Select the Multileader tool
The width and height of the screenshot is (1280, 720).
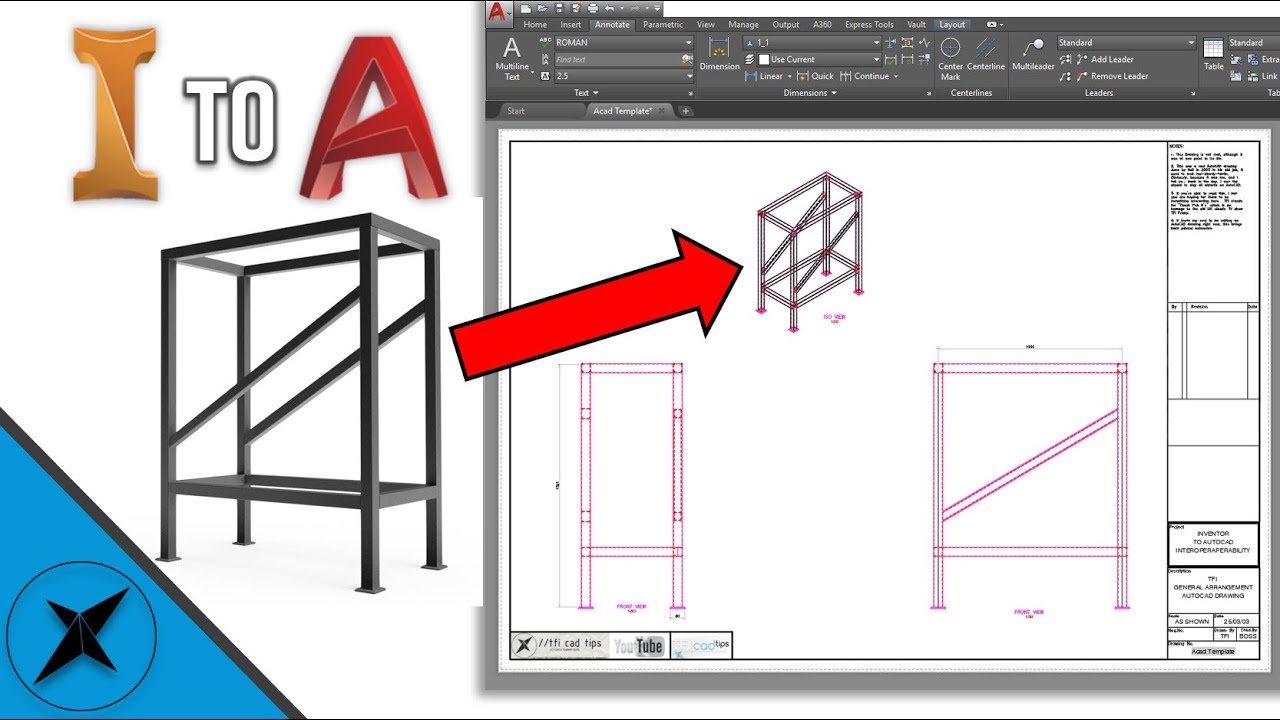click(1033, 53)
